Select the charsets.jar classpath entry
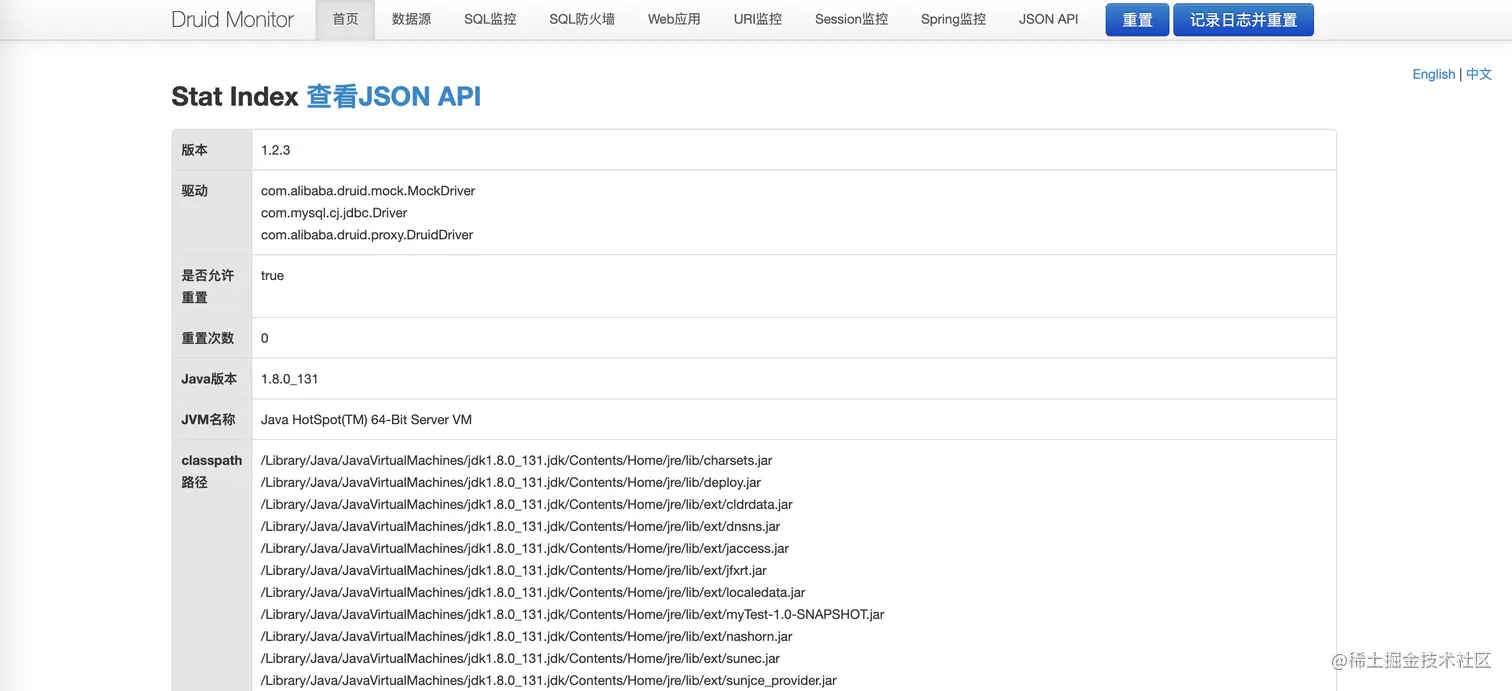Viewport: 1512px width, 691px height. point(516,461)
